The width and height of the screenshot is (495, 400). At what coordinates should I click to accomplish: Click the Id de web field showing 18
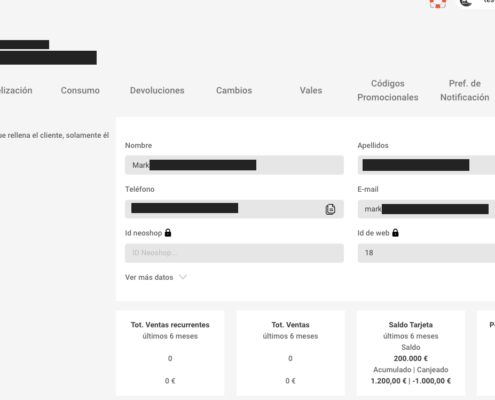pos(426,253)
